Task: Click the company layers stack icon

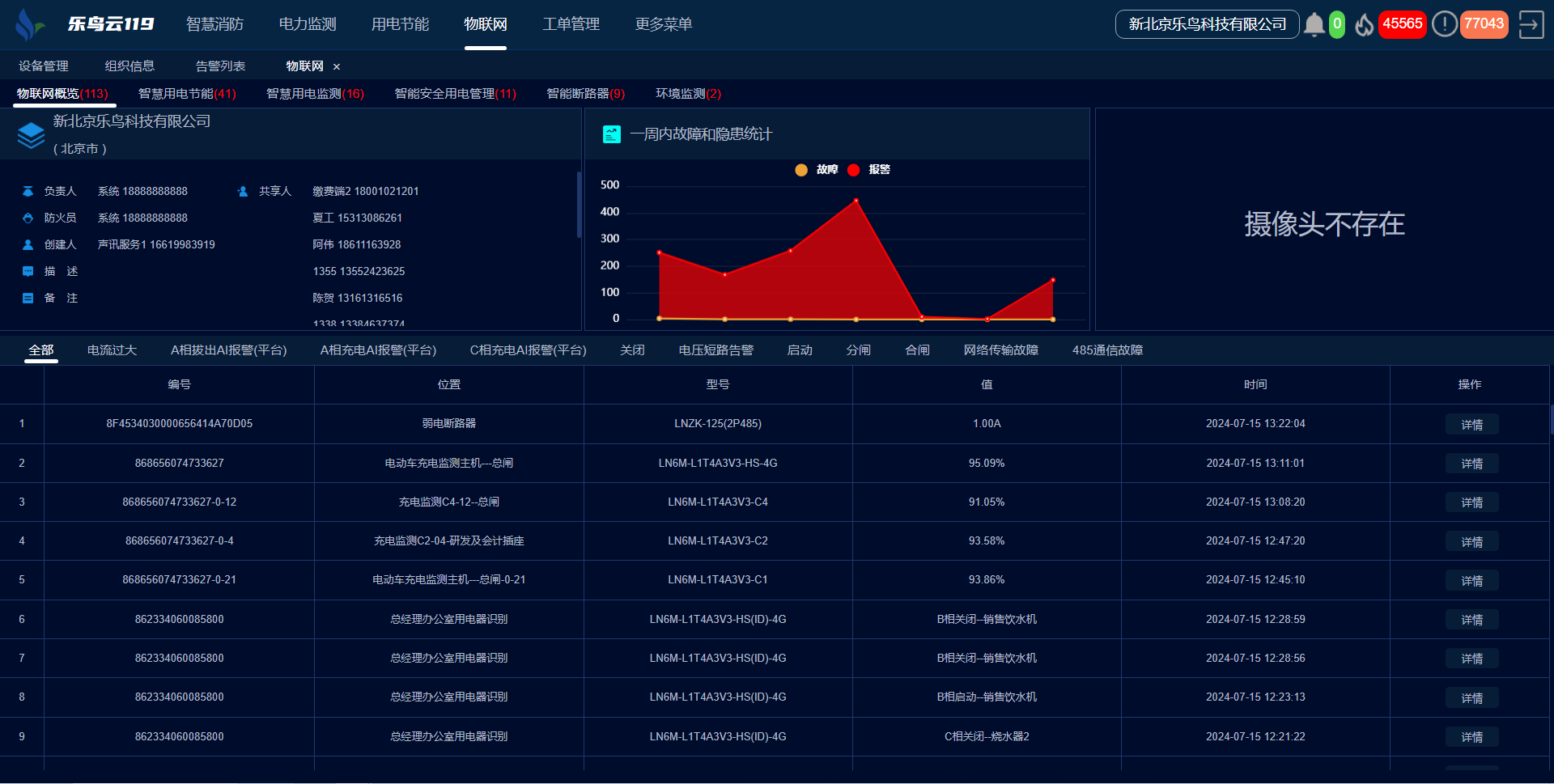Action: click(x=31, y=135)
